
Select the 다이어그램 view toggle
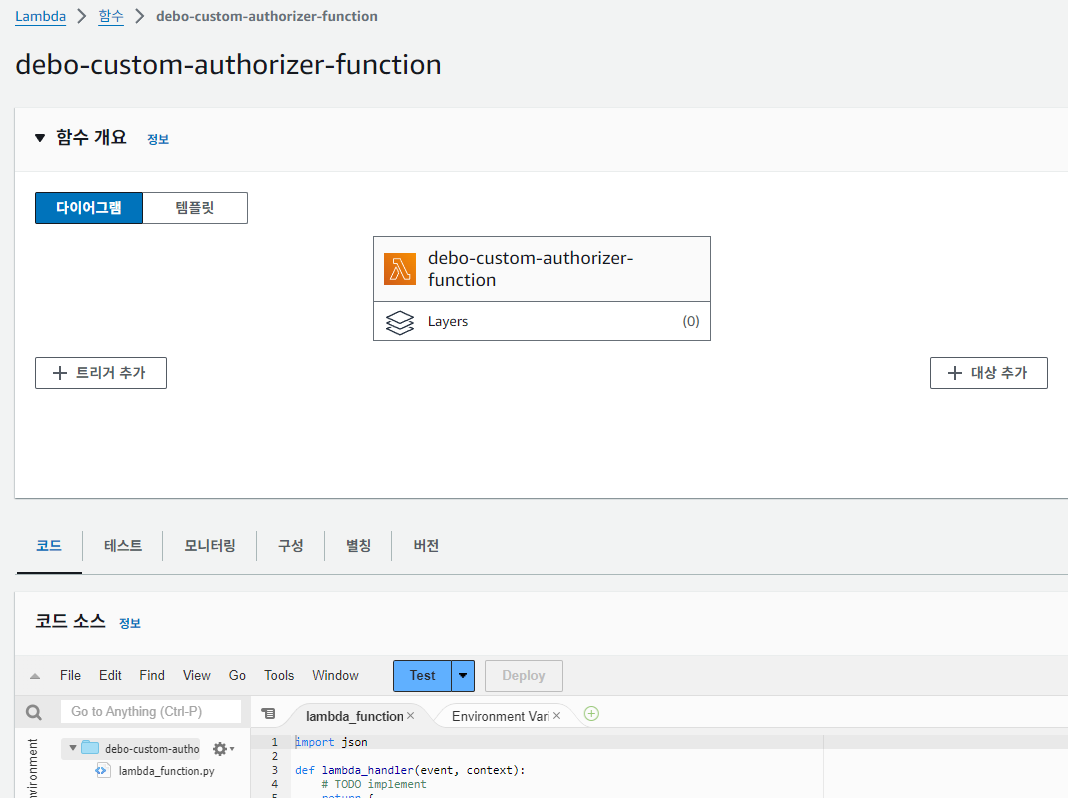[x=89, y=208]
